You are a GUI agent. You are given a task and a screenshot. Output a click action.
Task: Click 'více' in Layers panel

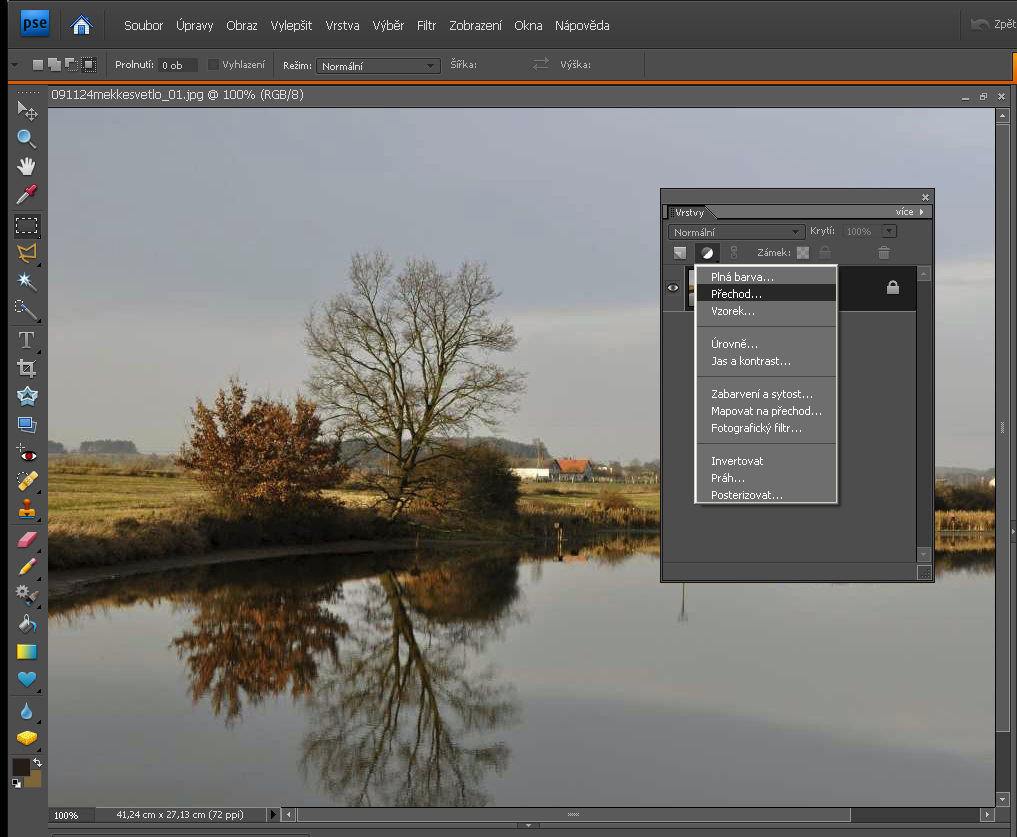909,212
